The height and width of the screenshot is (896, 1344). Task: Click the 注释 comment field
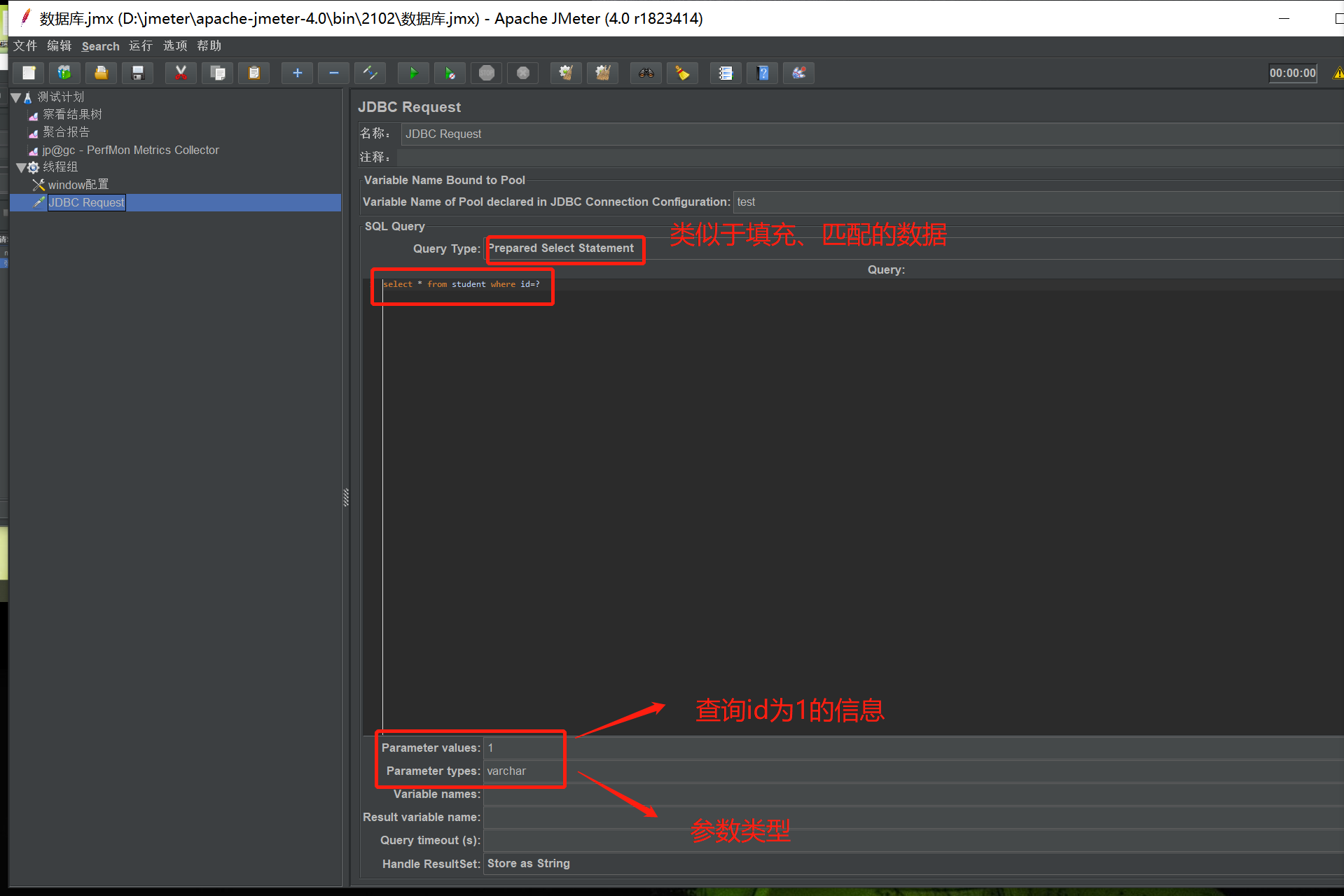click(x=870, y=157)
